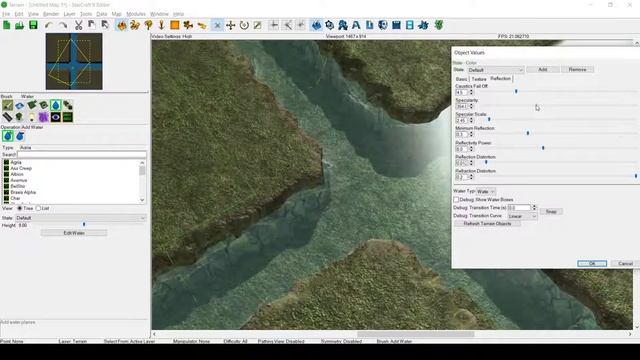The width and height of the screenshot is (640, 360).
Task: Toggle the Char checkbox in water list
Action: [x=7, y=198]
